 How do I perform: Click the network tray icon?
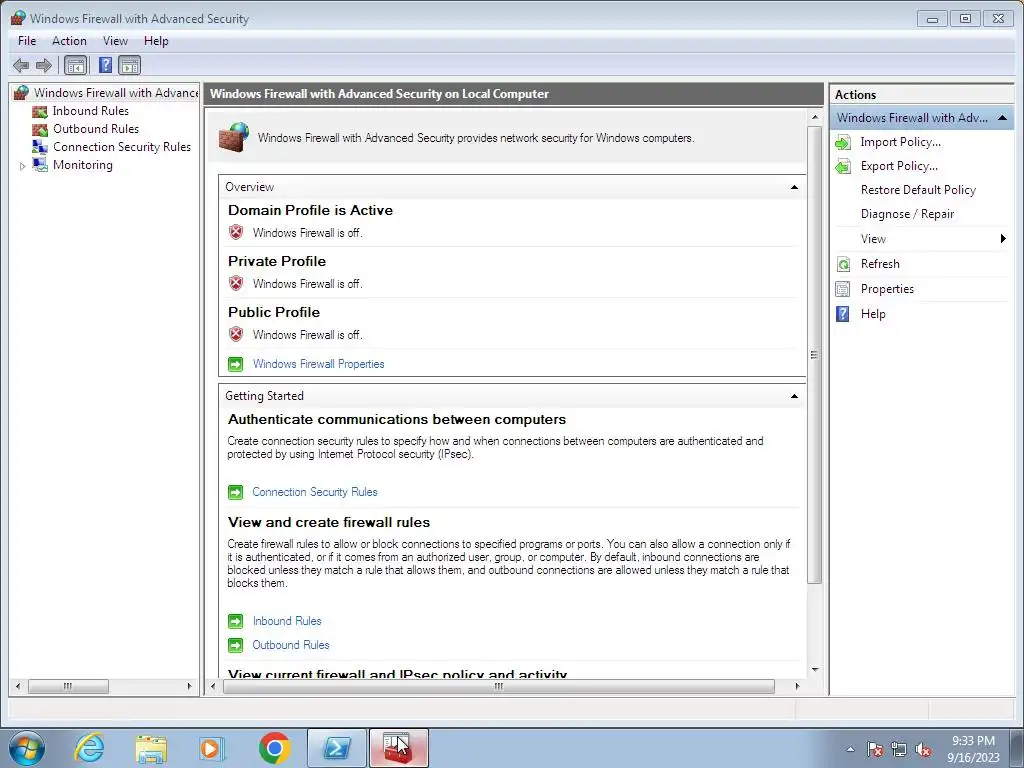tap(899, 749)
